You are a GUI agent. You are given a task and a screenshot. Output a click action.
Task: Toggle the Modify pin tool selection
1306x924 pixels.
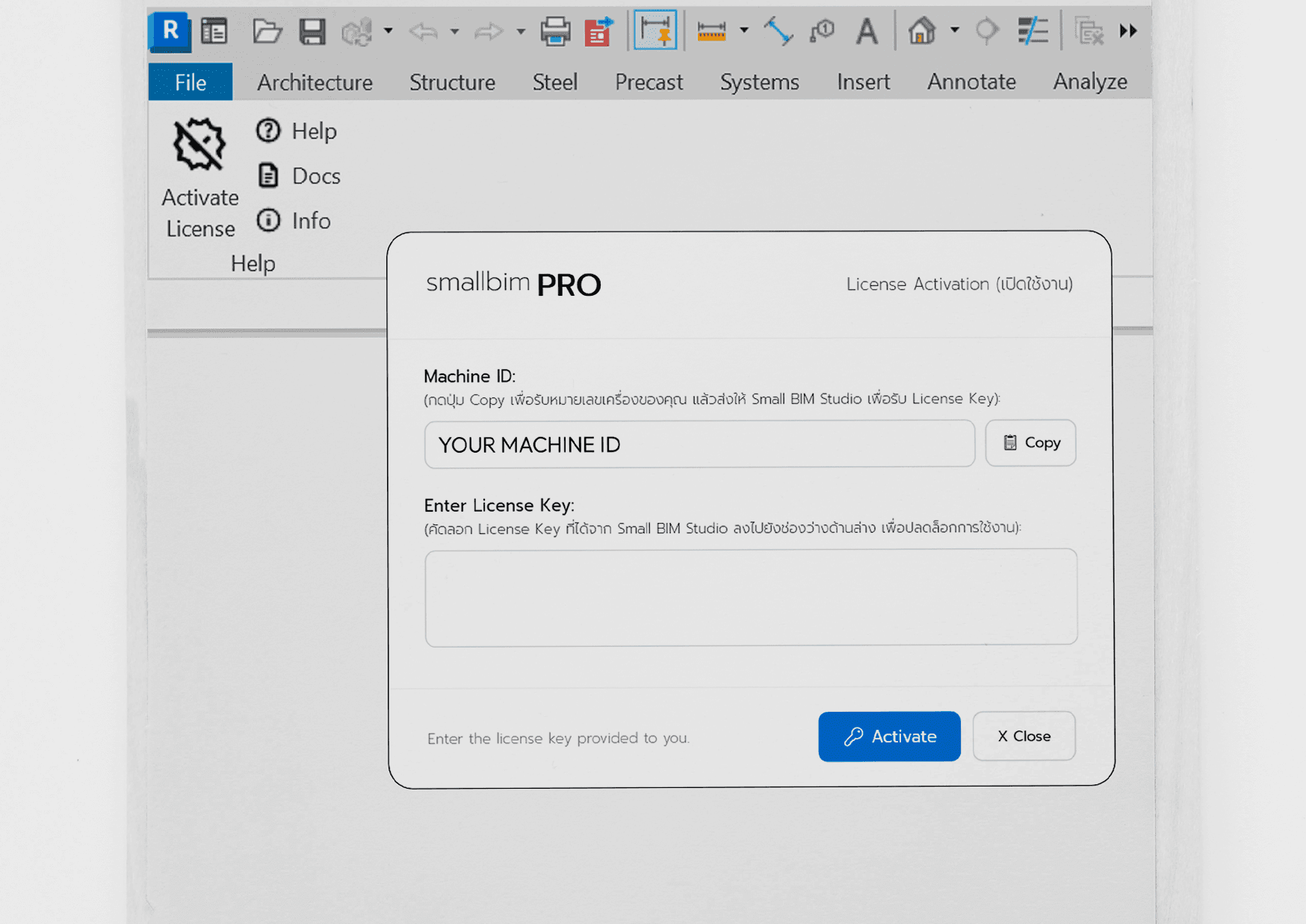tap(655, 31)
